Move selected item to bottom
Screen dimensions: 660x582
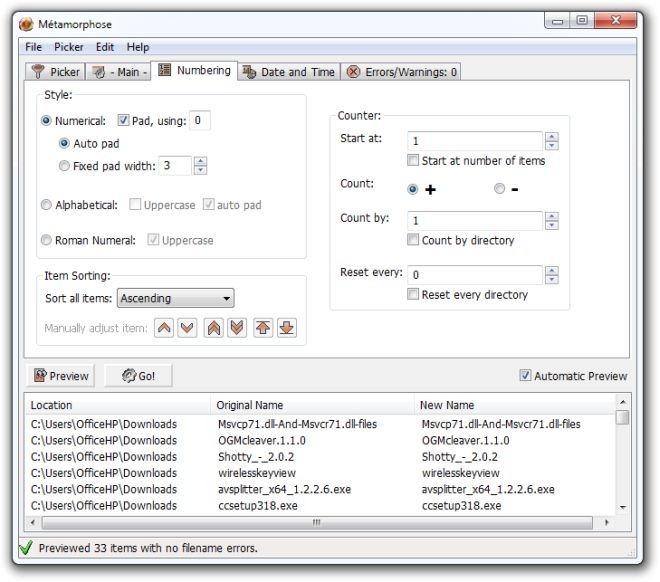(287, 327)
